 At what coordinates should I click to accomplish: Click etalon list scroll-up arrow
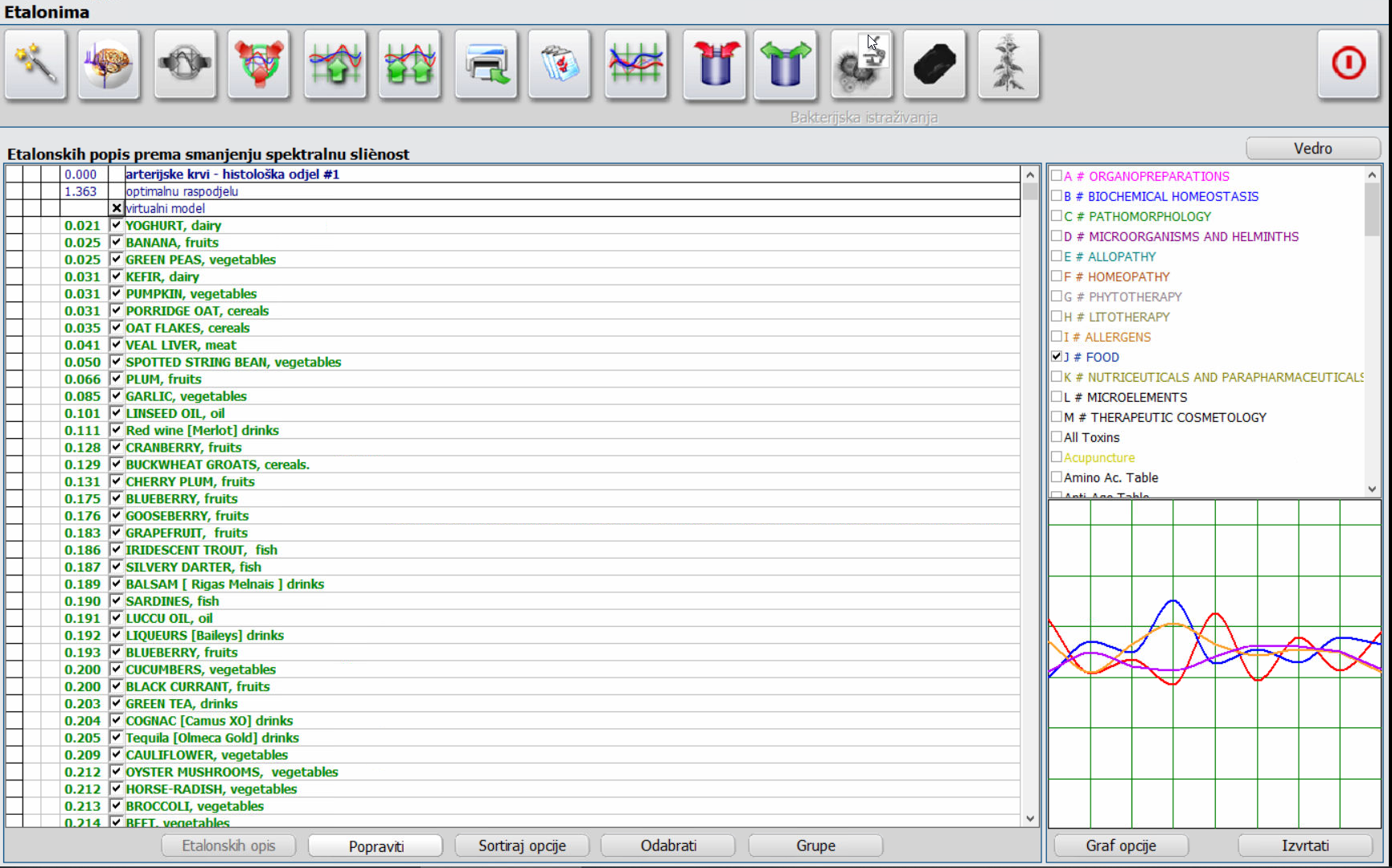tap(1030, 174)
